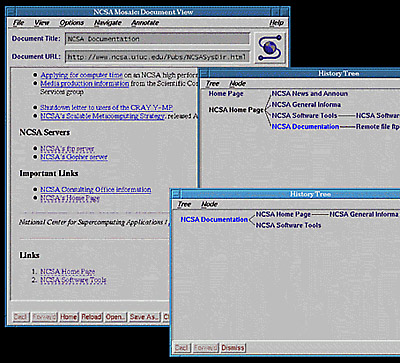Open Node menu in upper History Tree
This screenshot has width=400, height=363.
coord(238,83)
